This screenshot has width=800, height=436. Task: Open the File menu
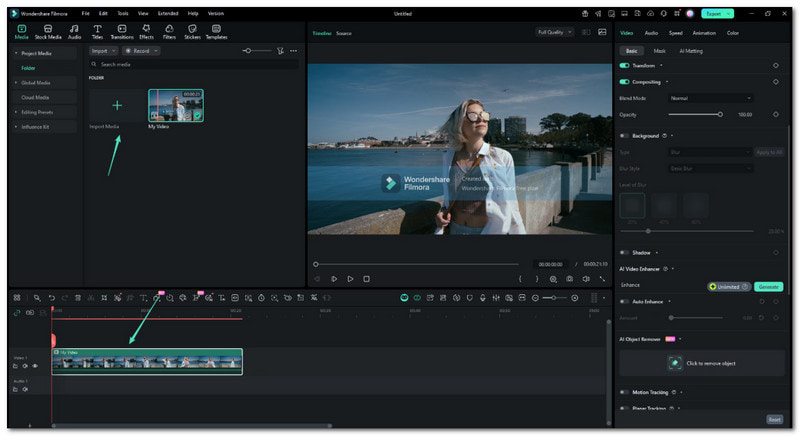tap(85, 13)
